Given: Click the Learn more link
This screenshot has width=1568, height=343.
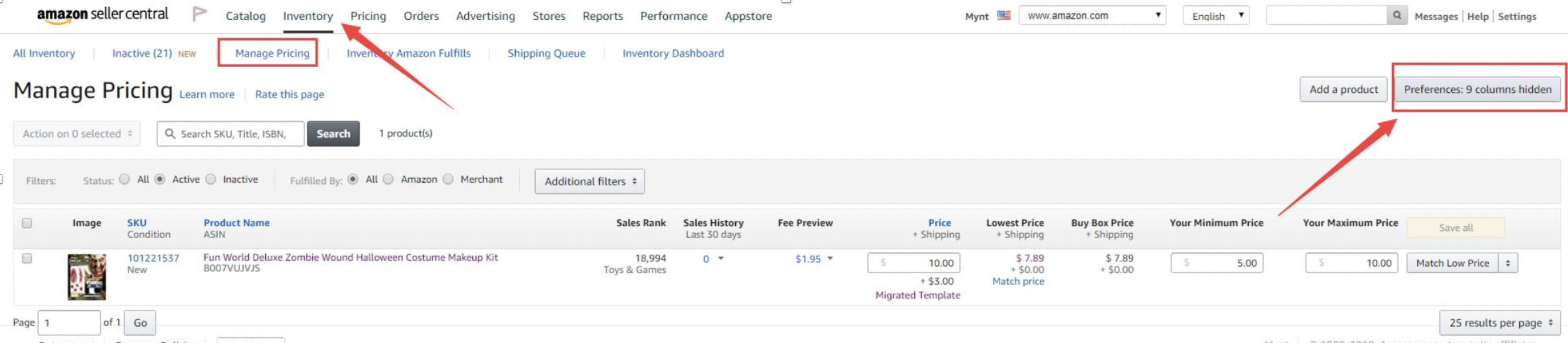Looking at the screenshot, I should pyautogui.click(x=207, y=95).
